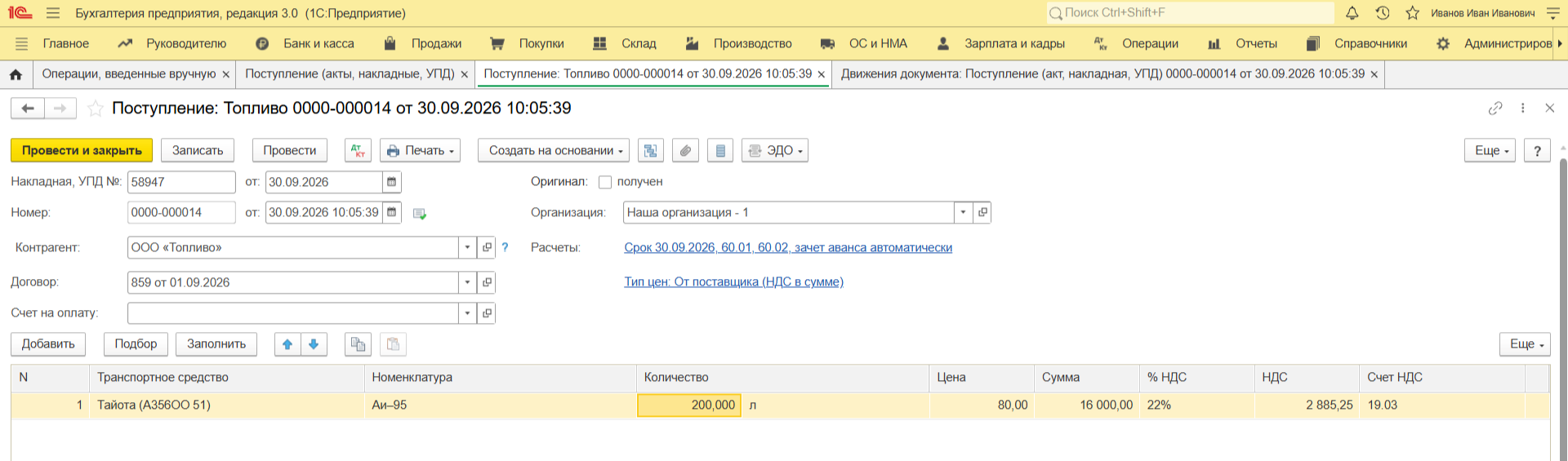The image size is (1568, 461).
Task: Open the main hamburger menu beside 1C logo
Action: pyautogui.click(x=53, y=13)
